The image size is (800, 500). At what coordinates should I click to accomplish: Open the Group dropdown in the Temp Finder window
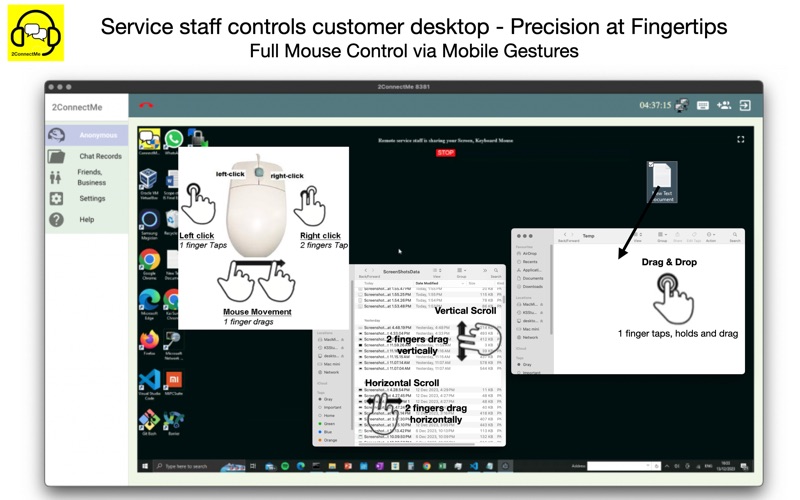click(x=662, y=235)
